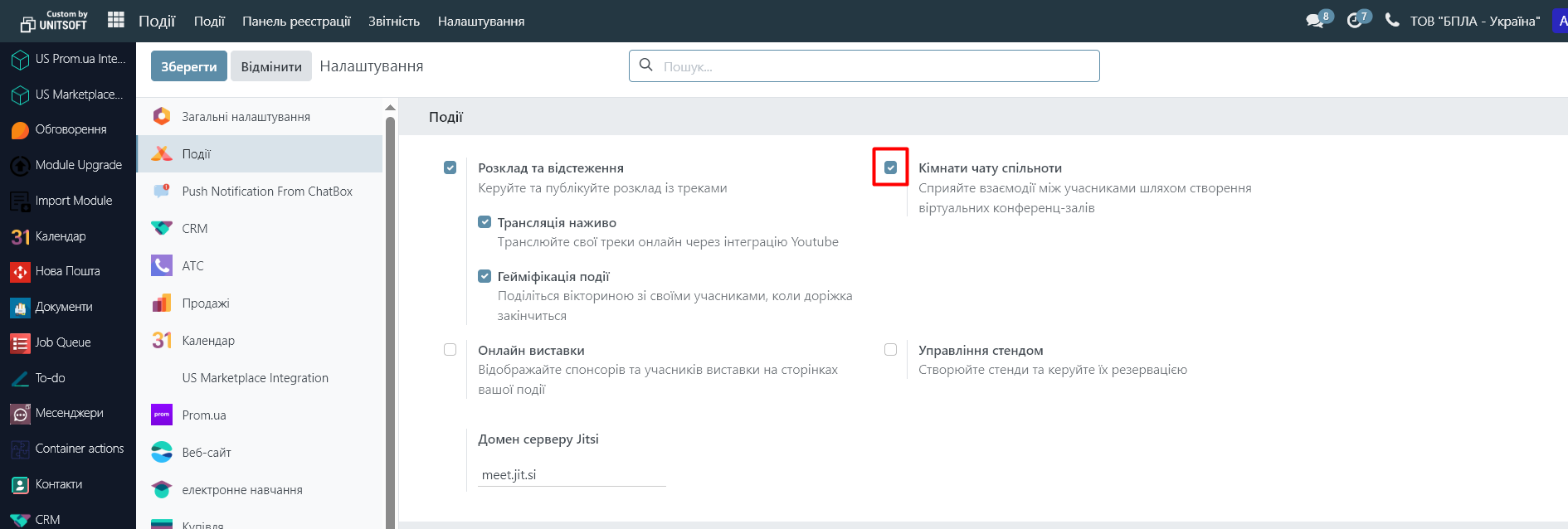Enable Управління стендом checkbox
Image resolution: width=1568 pixels, height=529 pixels.
(x=890, y=350)
